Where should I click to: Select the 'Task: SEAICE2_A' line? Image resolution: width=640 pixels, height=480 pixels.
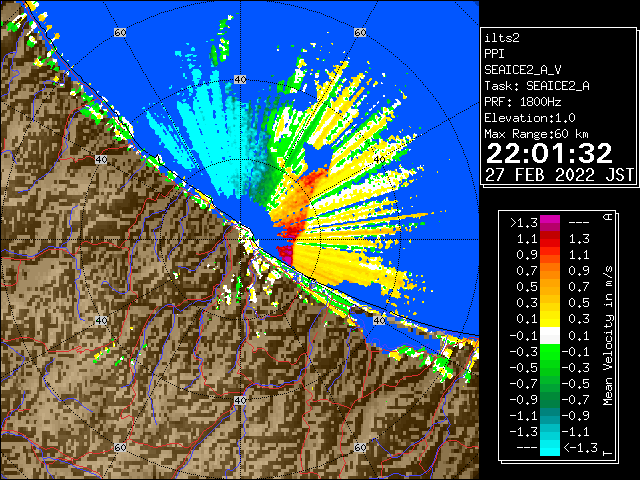[x=537, y=86]
